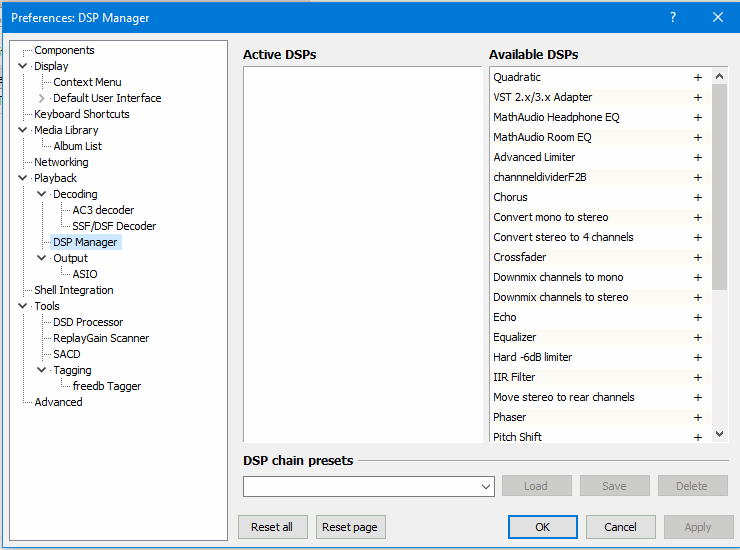Open the help question mark in title bar
The width and height of the screenshot is (740, 550).
pos(673,17)
